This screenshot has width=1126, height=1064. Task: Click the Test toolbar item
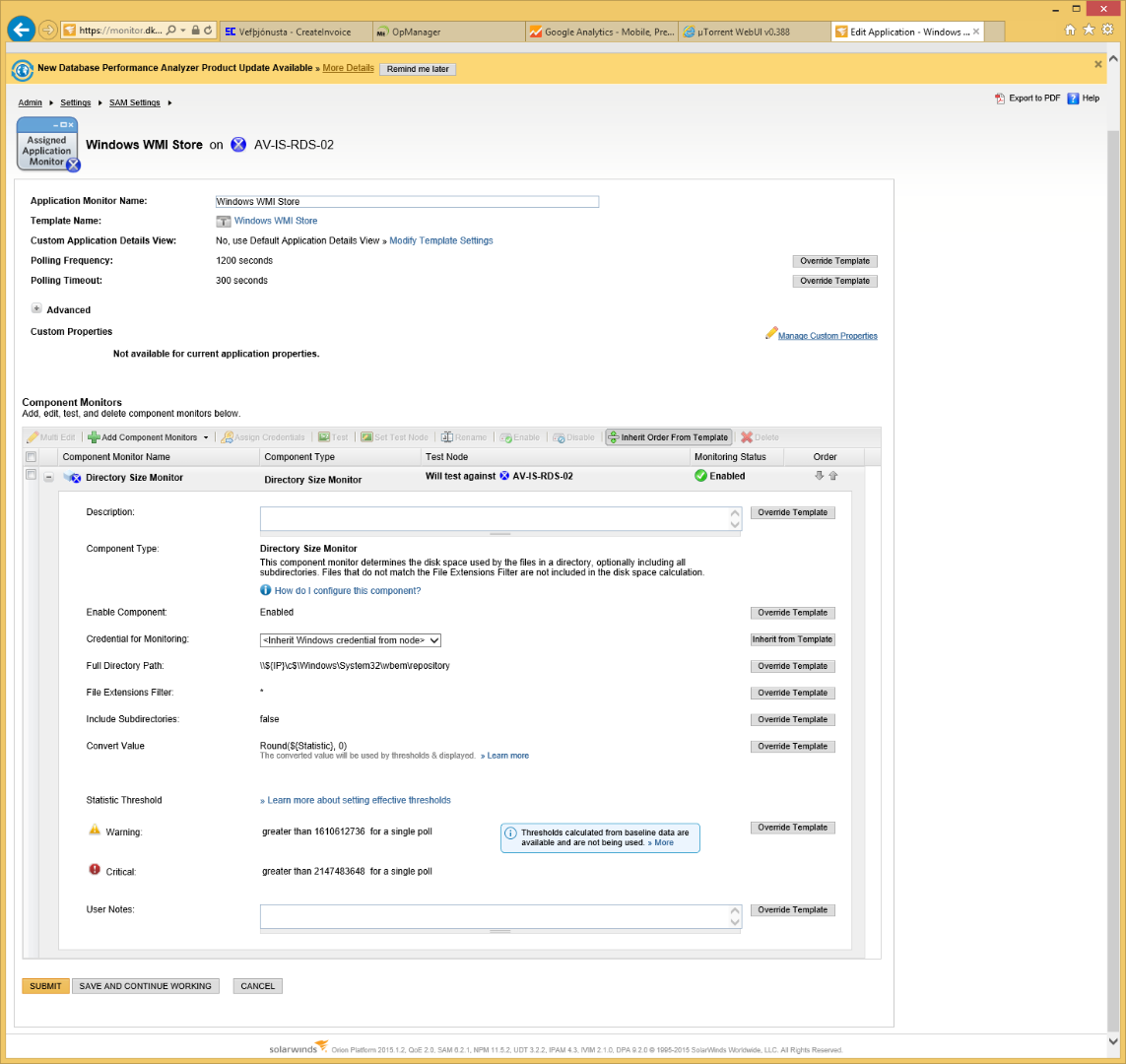pyautogui.click(x=333, y=437)
